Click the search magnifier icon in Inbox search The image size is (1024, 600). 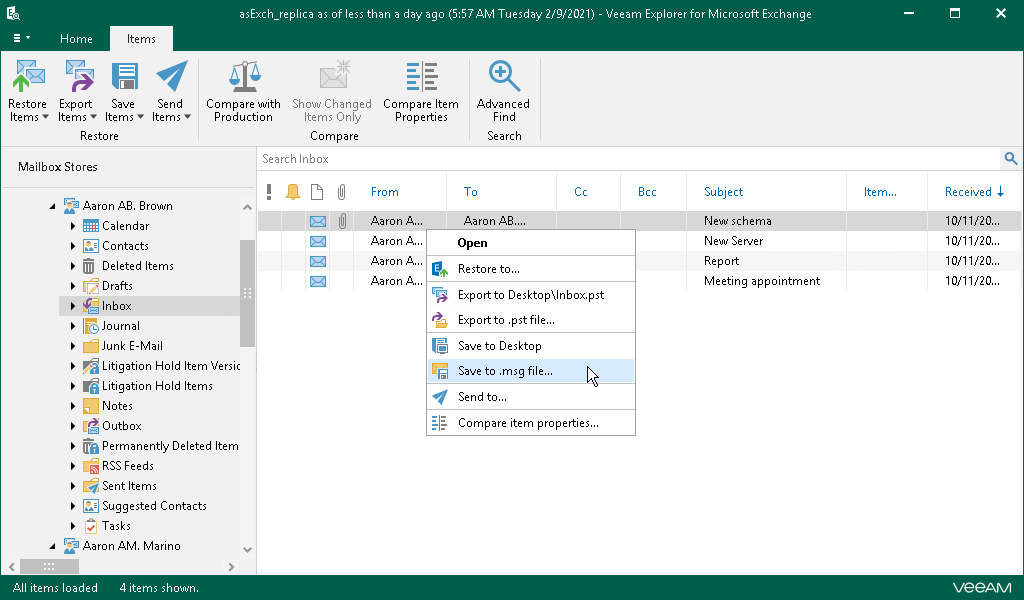1010,159
